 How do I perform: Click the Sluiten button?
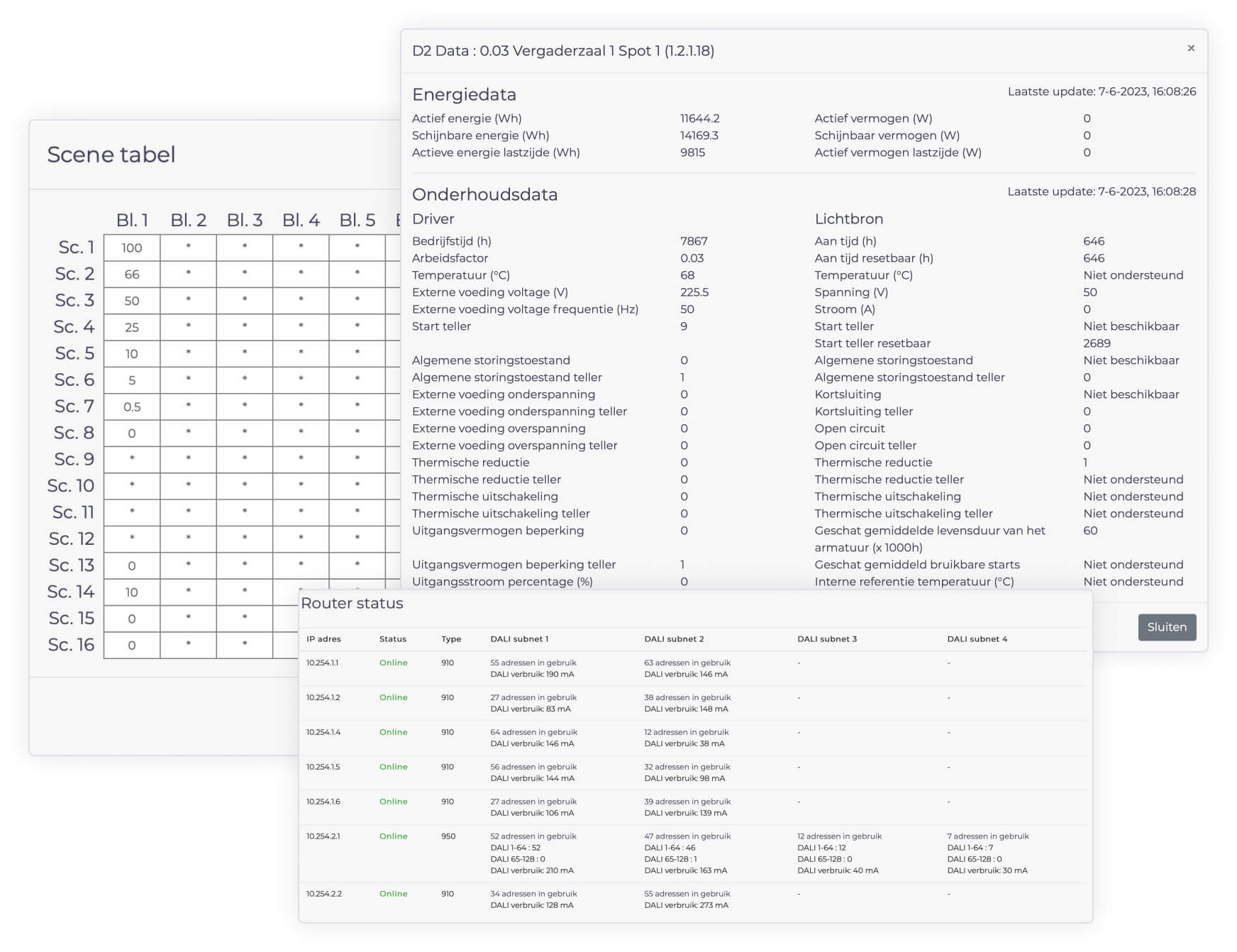[1167, 627]
